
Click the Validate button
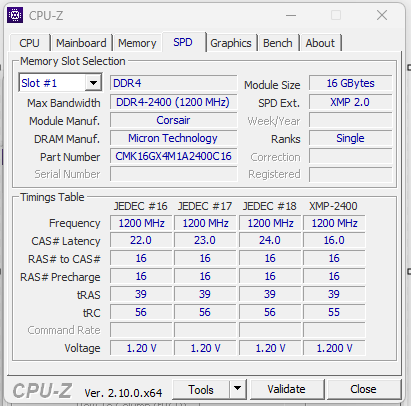coord(286,389)
